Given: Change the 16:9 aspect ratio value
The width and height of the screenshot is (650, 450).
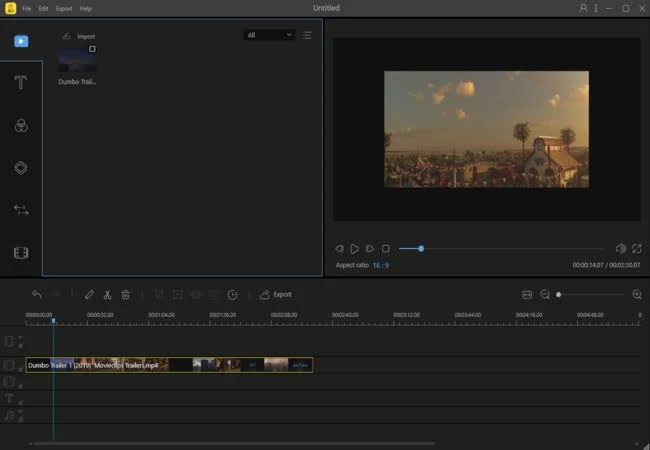Looking at the screenshot, I should click(381, 265).
